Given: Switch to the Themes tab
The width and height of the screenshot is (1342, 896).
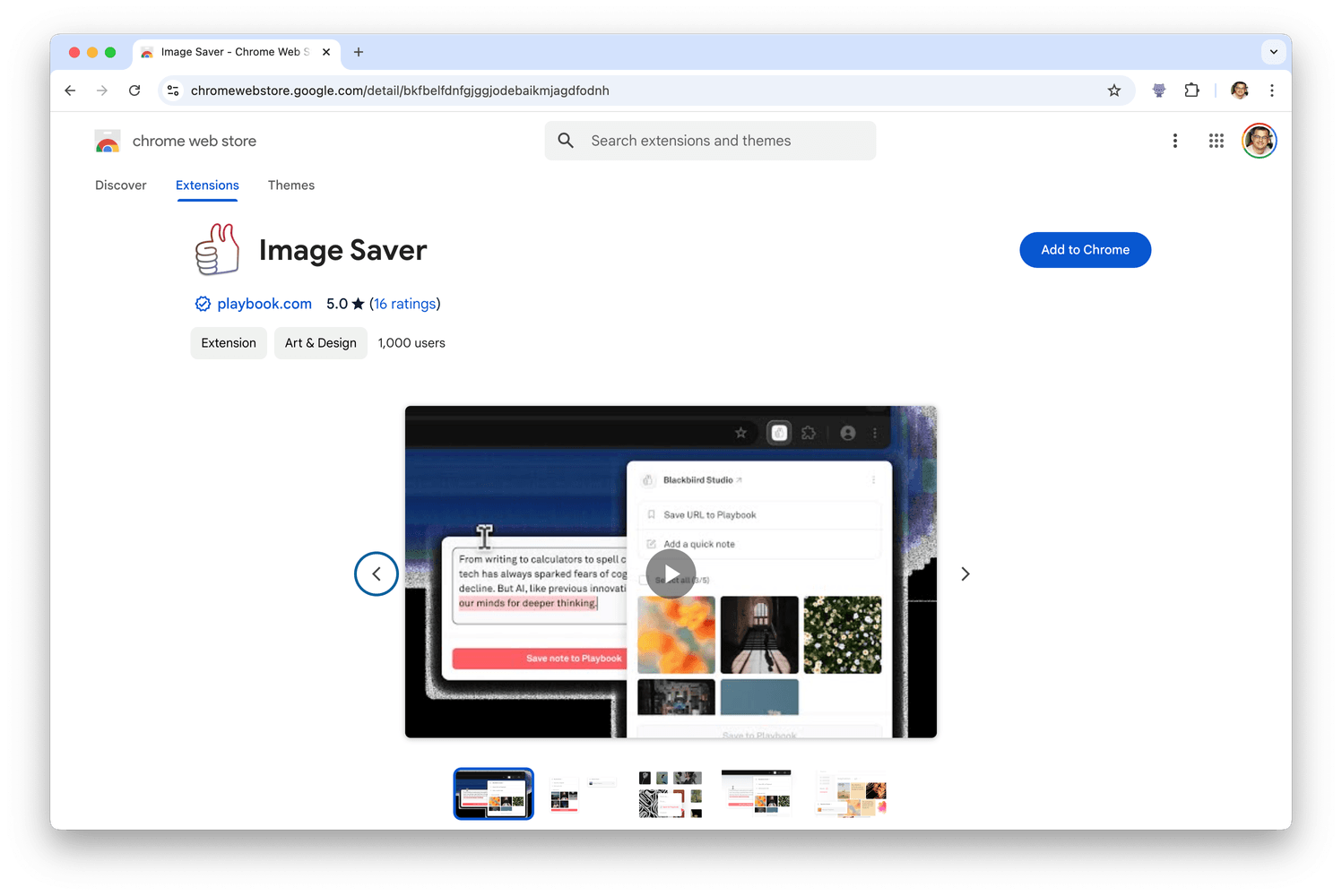Looking at the screenshot, I should 291,185.
